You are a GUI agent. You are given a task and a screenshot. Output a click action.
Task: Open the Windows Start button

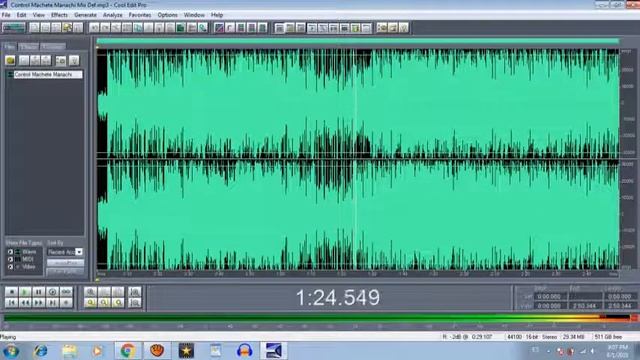click(x=11, y=351)
